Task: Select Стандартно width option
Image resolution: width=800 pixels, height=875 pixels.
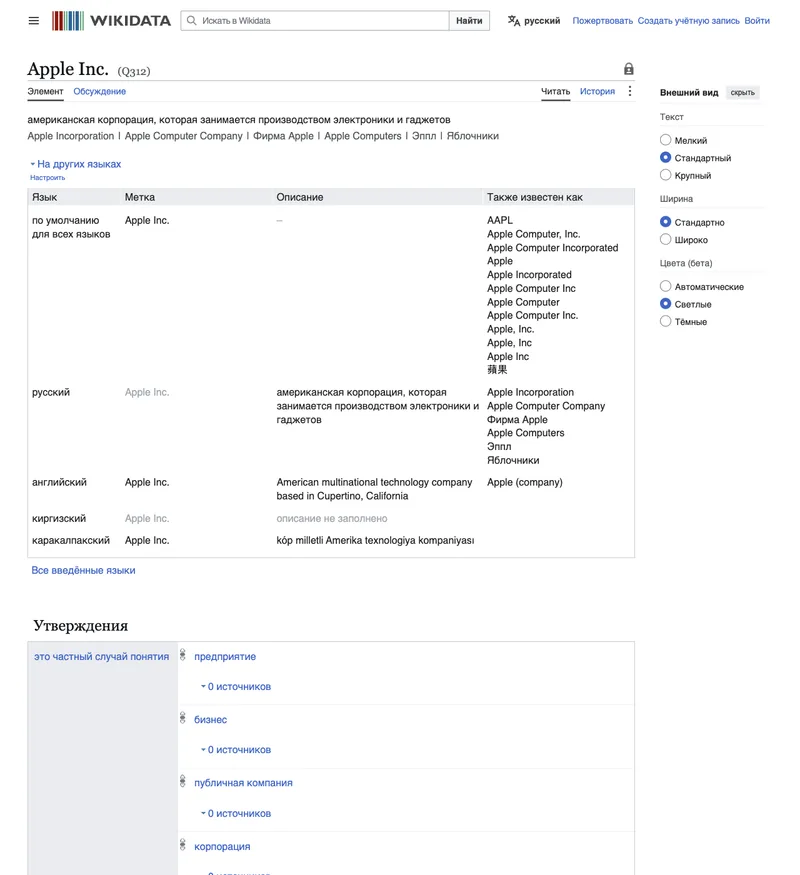Action: click(665, 222)
